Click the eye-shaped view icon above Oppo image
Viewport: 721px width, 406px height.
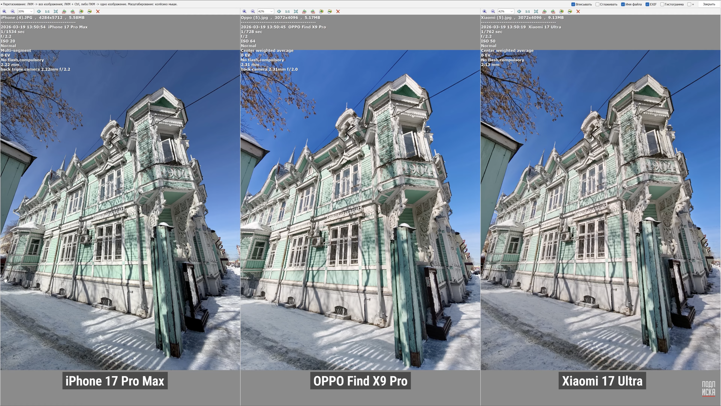point(279,11)
